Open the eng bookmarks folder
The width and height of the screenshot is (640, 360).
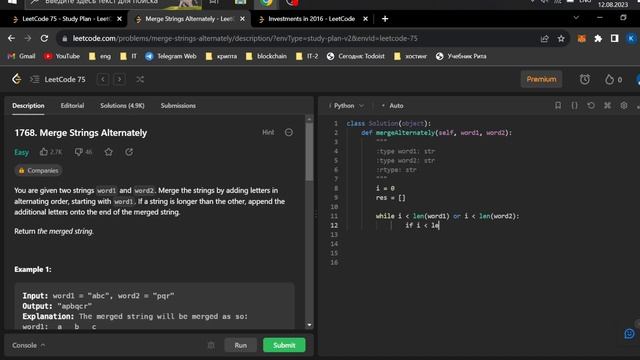pyautogui.click(x=100, y=56)
